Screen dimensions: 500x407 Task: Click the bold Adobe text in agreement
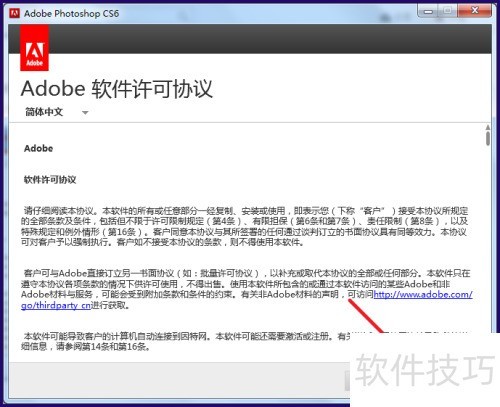[x=39, y=148]
